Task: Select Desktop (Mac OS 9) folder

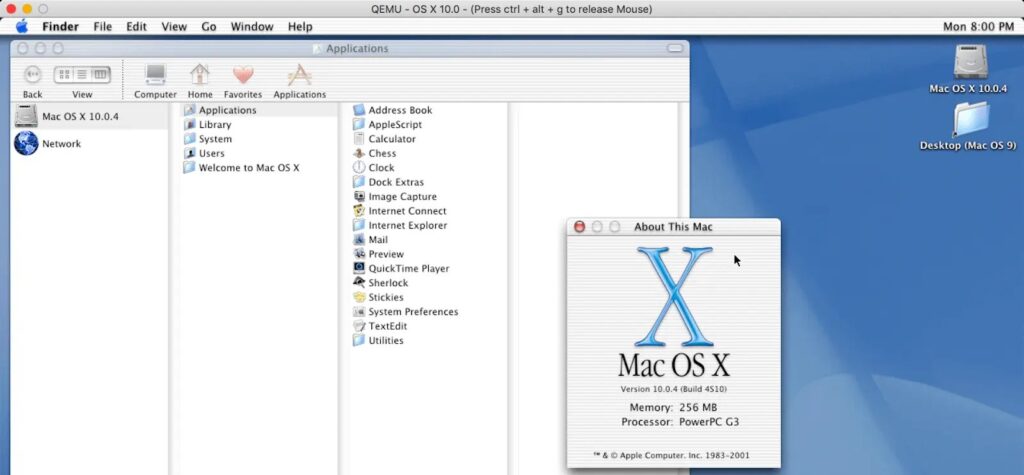Action: click(x=968, y=125)
